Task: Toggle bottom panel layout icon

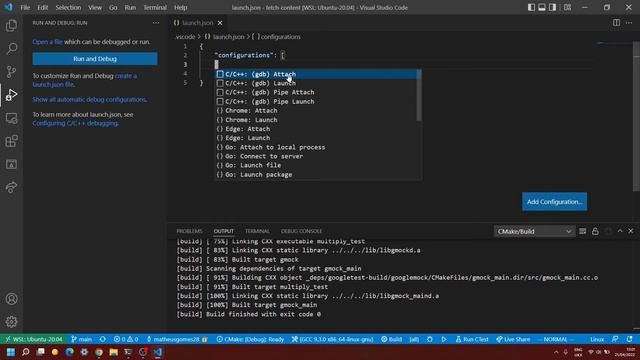Action: point(542,7)
